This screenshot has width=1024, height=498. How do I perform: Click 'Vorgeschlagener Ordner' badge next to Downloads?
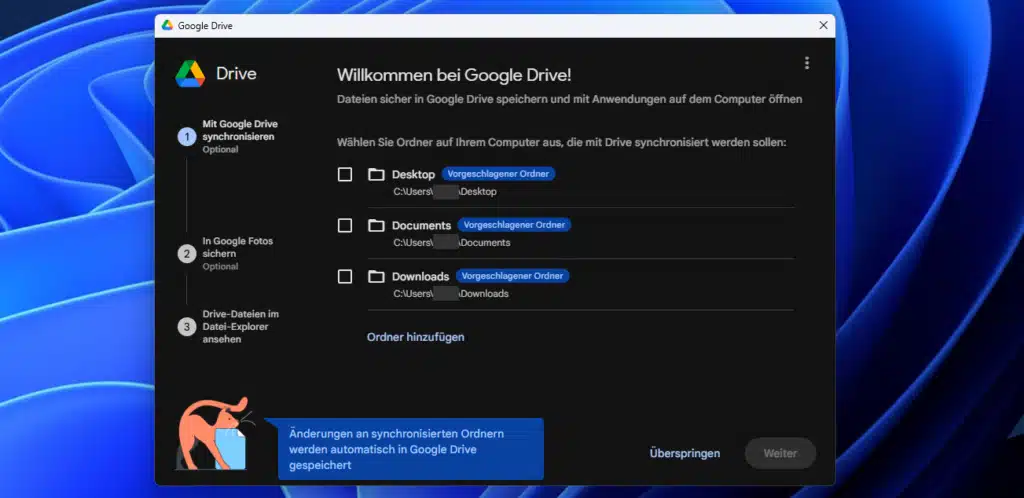[x=513, y=275]
